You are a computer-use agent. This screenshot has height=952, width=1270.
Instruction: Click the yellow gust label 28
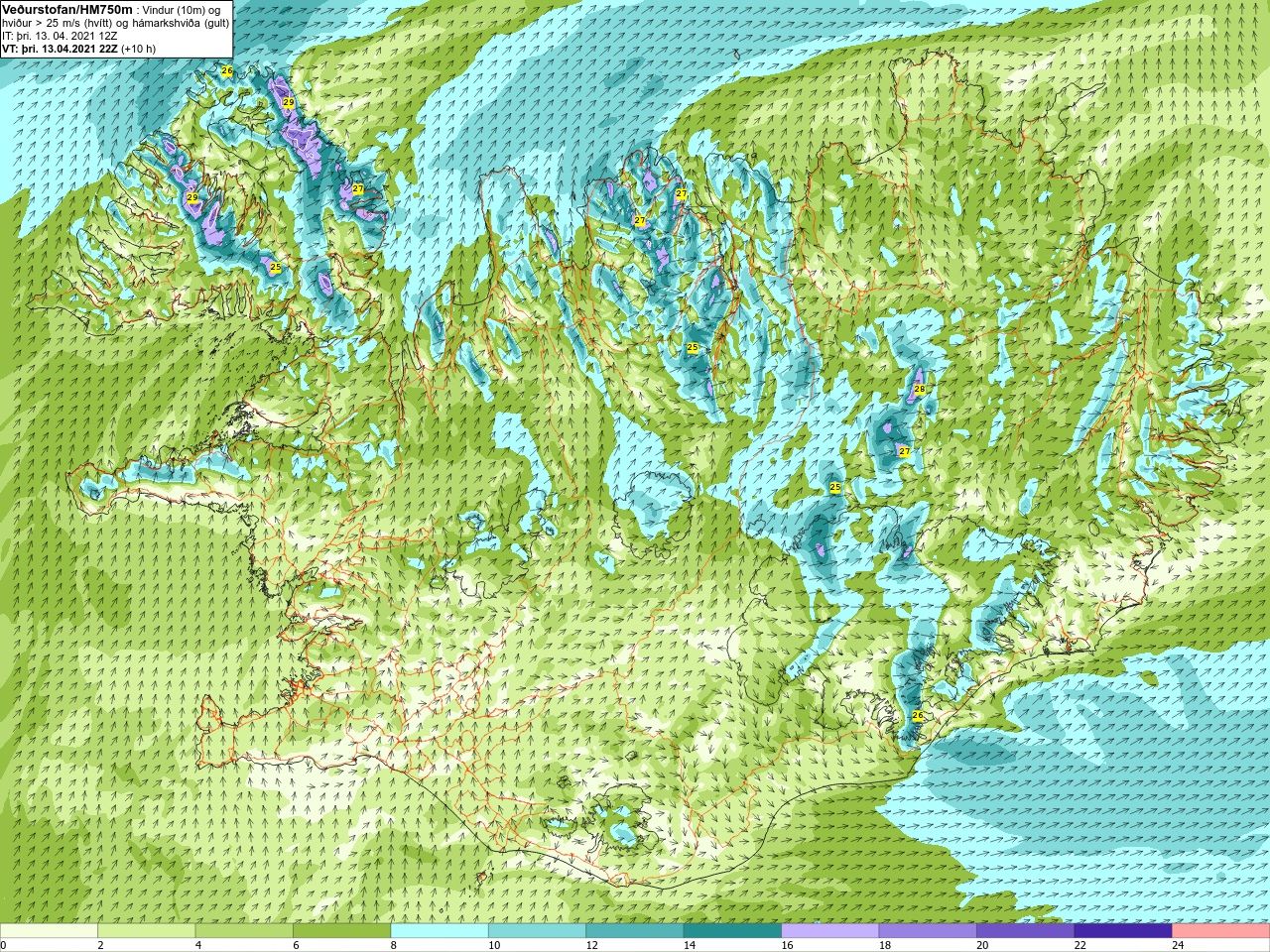tap(920, 390)
